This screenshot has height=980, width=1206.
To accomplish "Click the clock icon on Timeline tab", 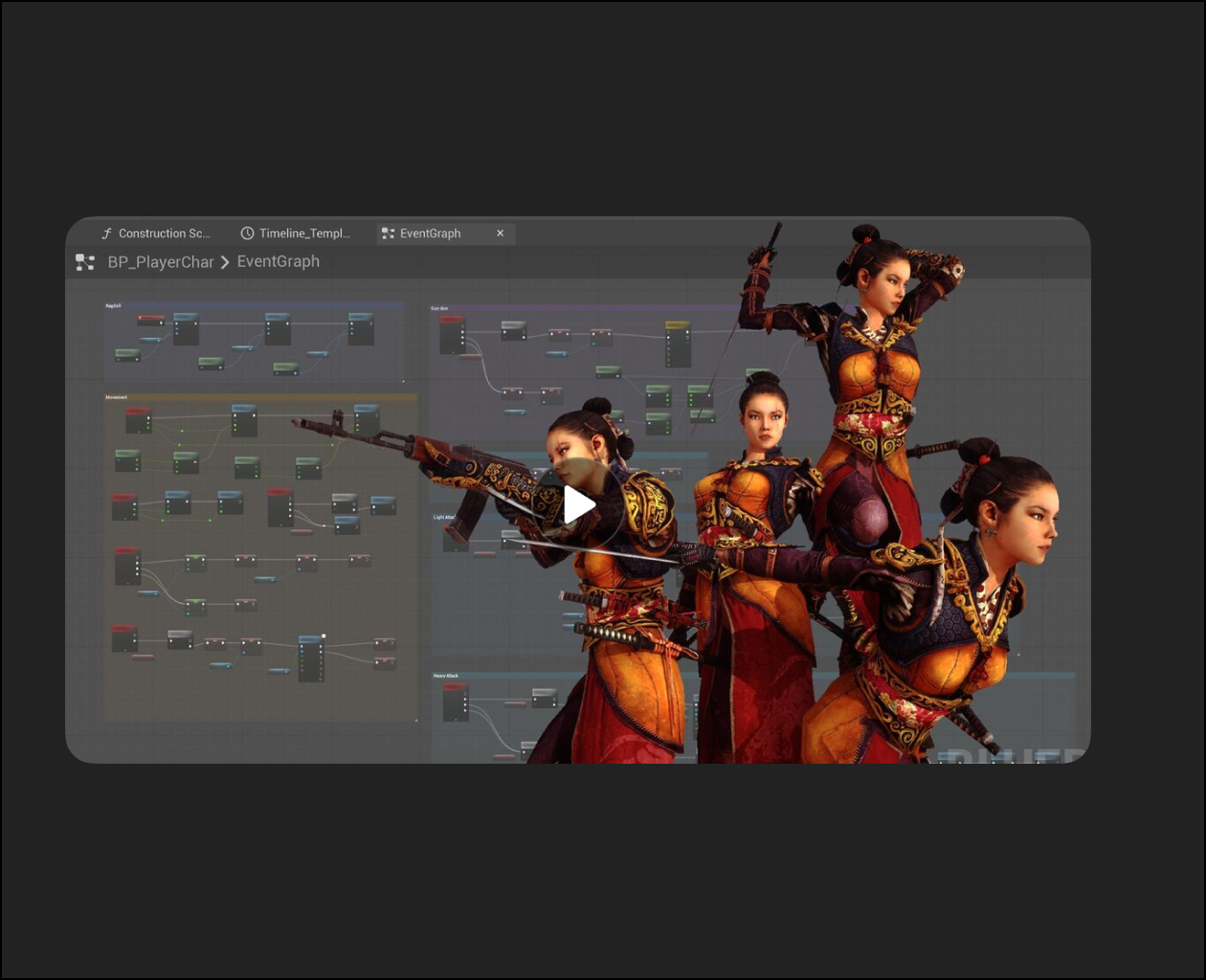I will [247, 234].
